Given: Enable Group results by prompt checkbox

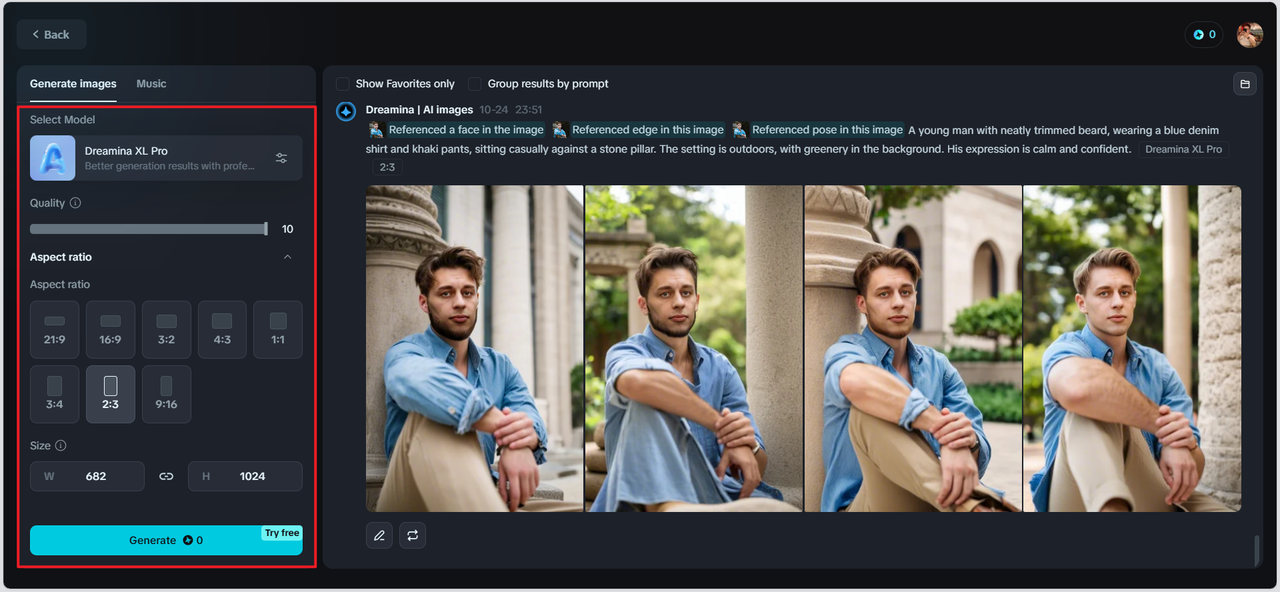Looking at the screenshot, I should [475, 84].
